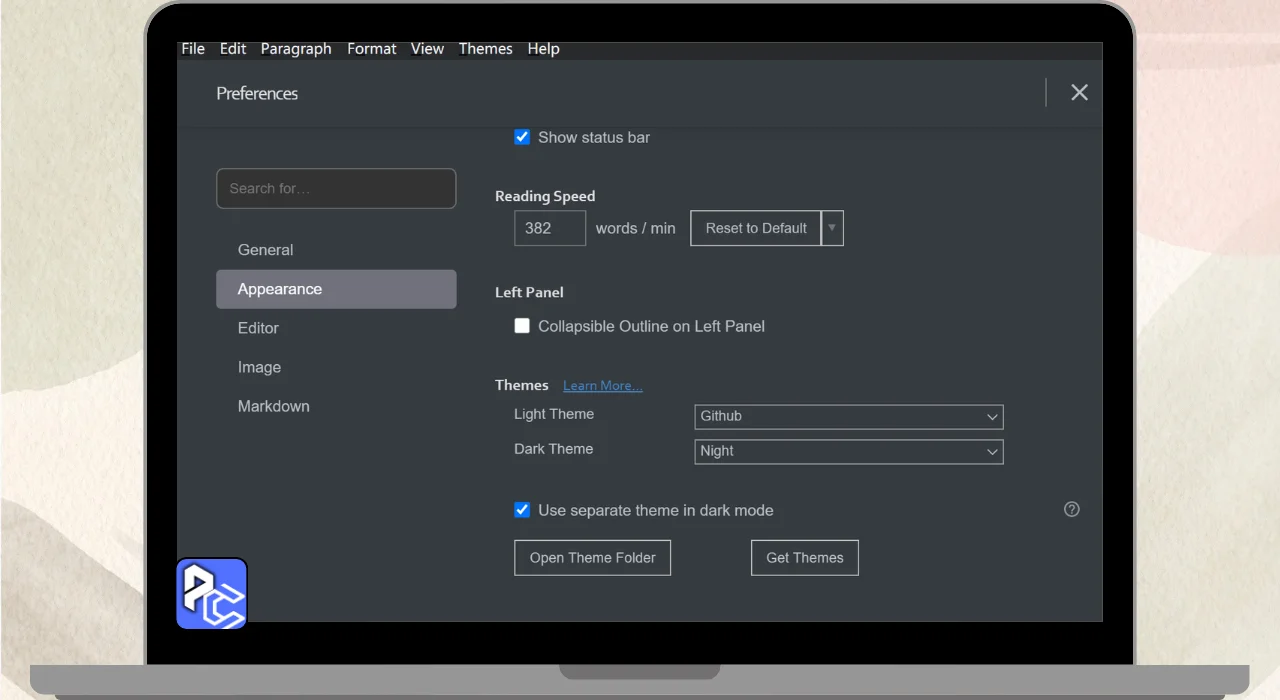Open the File menu
The width and height of the screenshot is (1280, 700).
[x=193, y=49]
